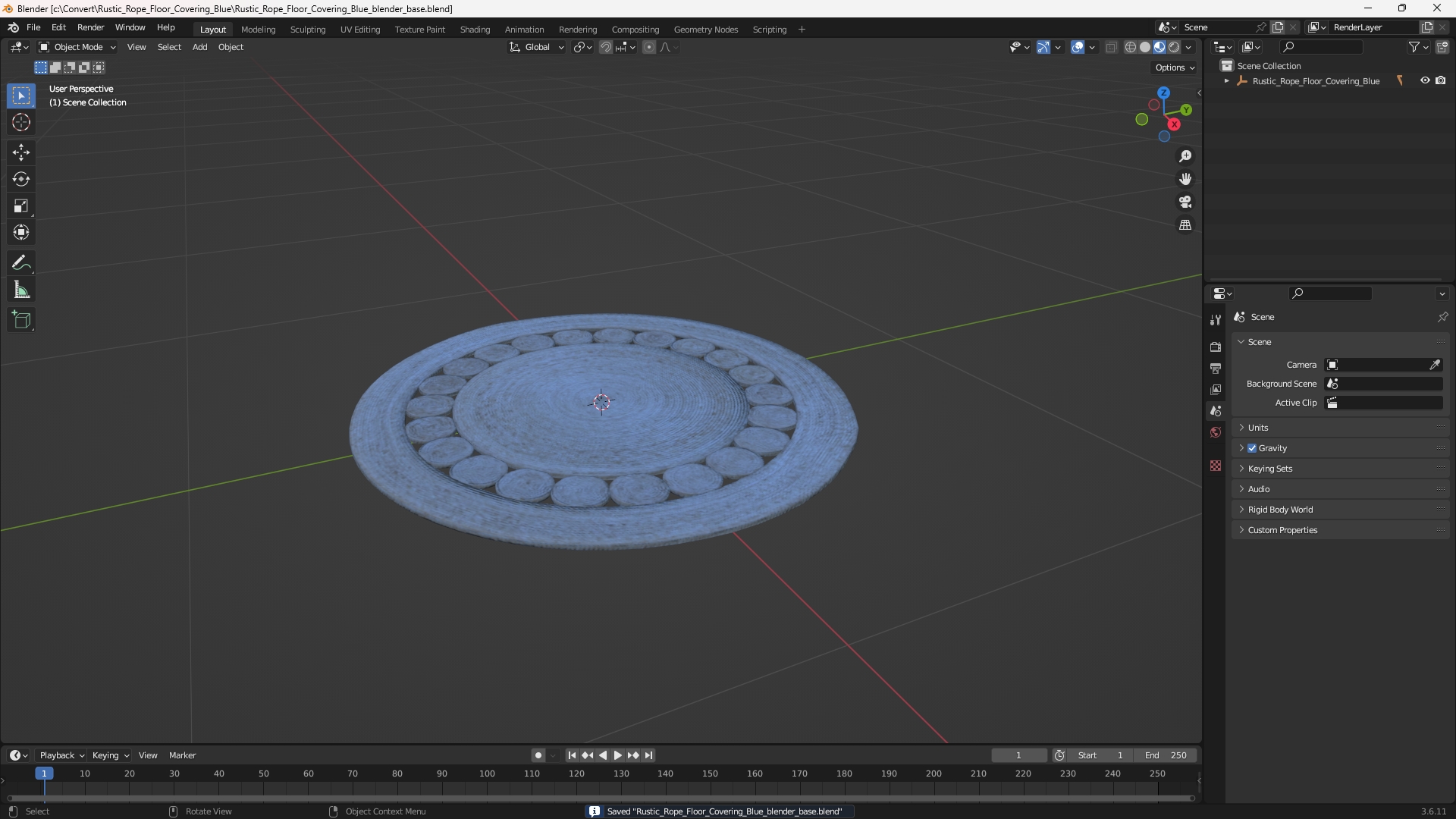The image size is (1456, 819).
Task: Open the Global orientation dropdown
Action: [536, 47]
